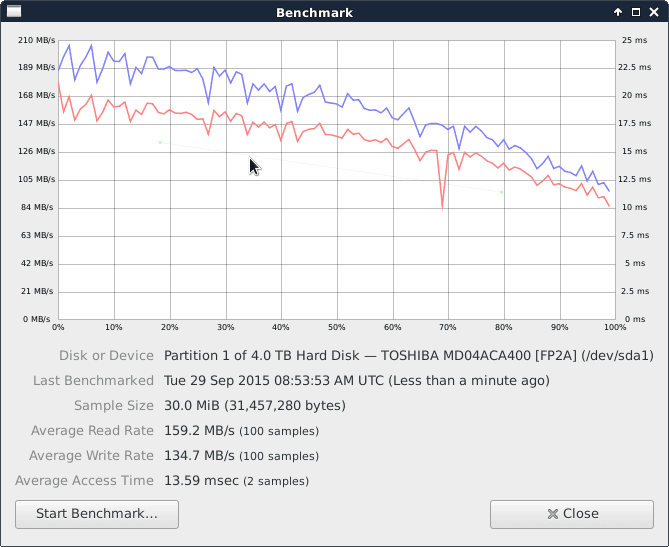Image resolution: width=669 pixels, height=547 pixels.
Task: Click the 2.5 ms axis label
Action: [x=635, y=291]
